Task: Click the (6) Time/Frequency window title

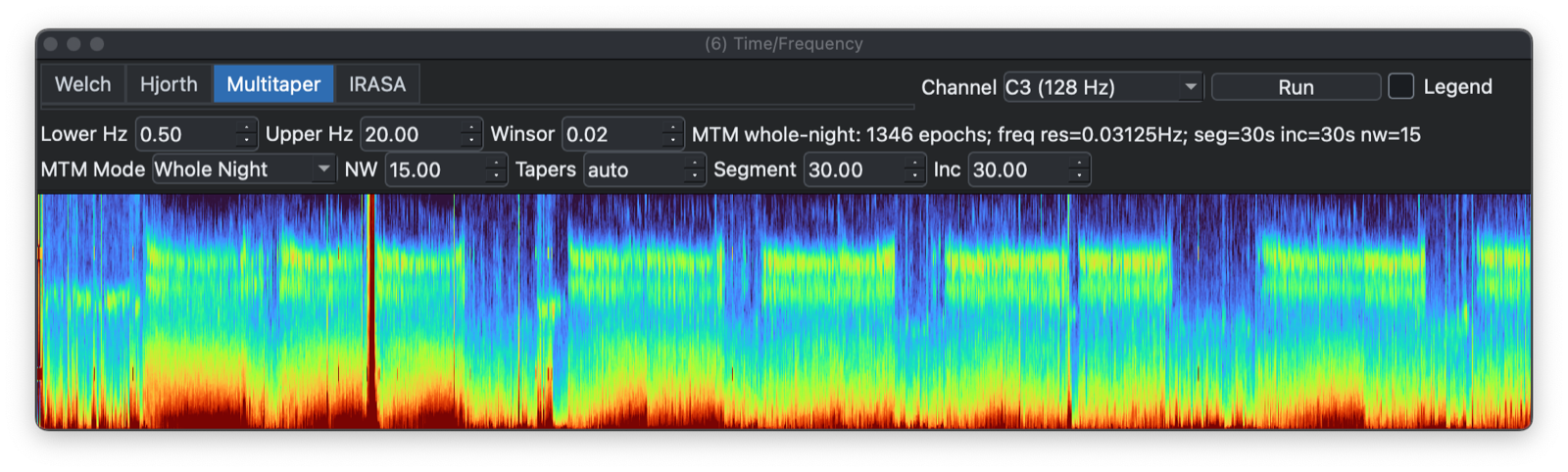Action: [x=784, y=44]
